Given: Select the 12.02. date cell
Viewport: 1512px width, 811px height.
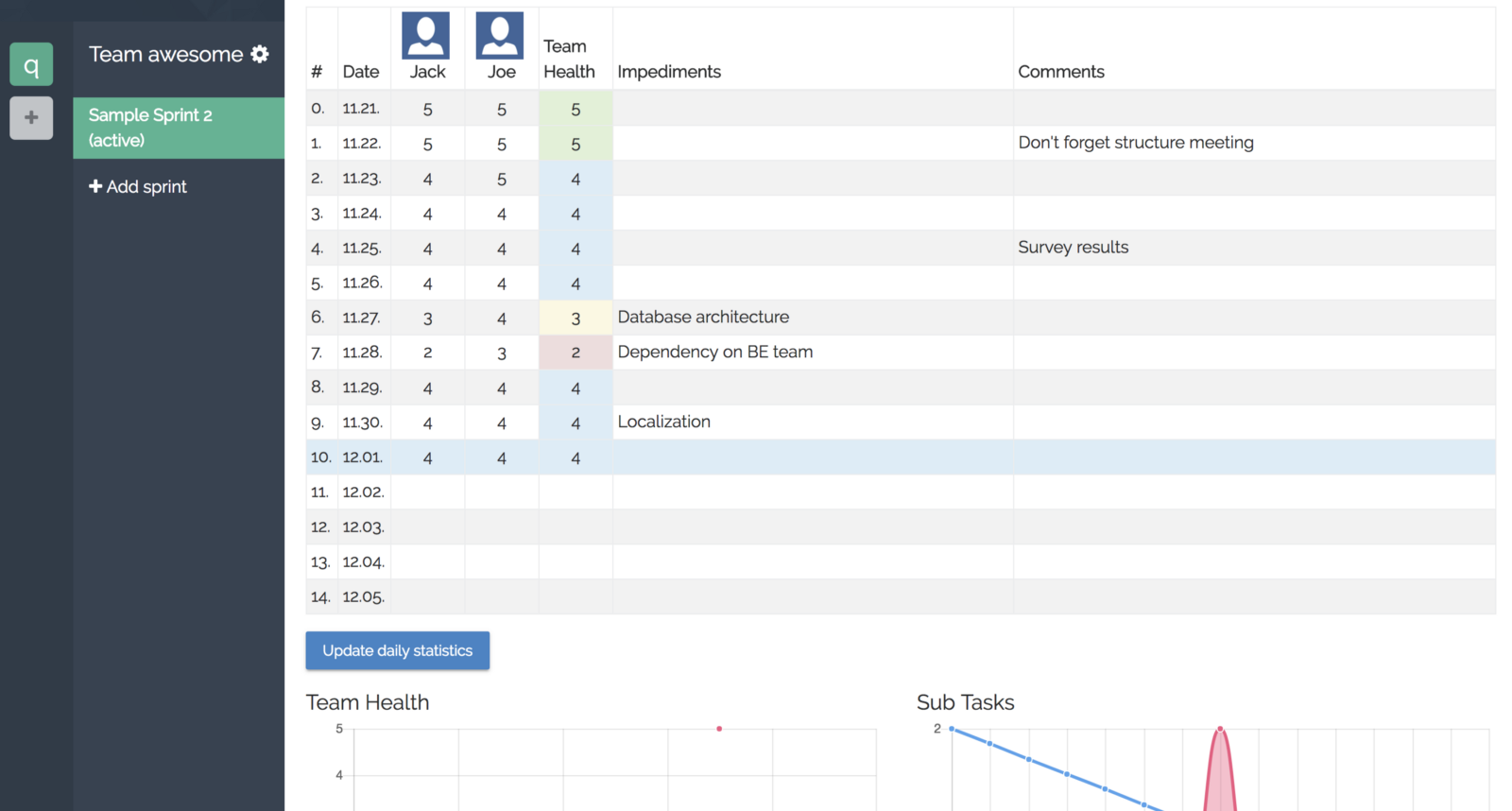Looking at the screenshot, I should coord(364,492).
